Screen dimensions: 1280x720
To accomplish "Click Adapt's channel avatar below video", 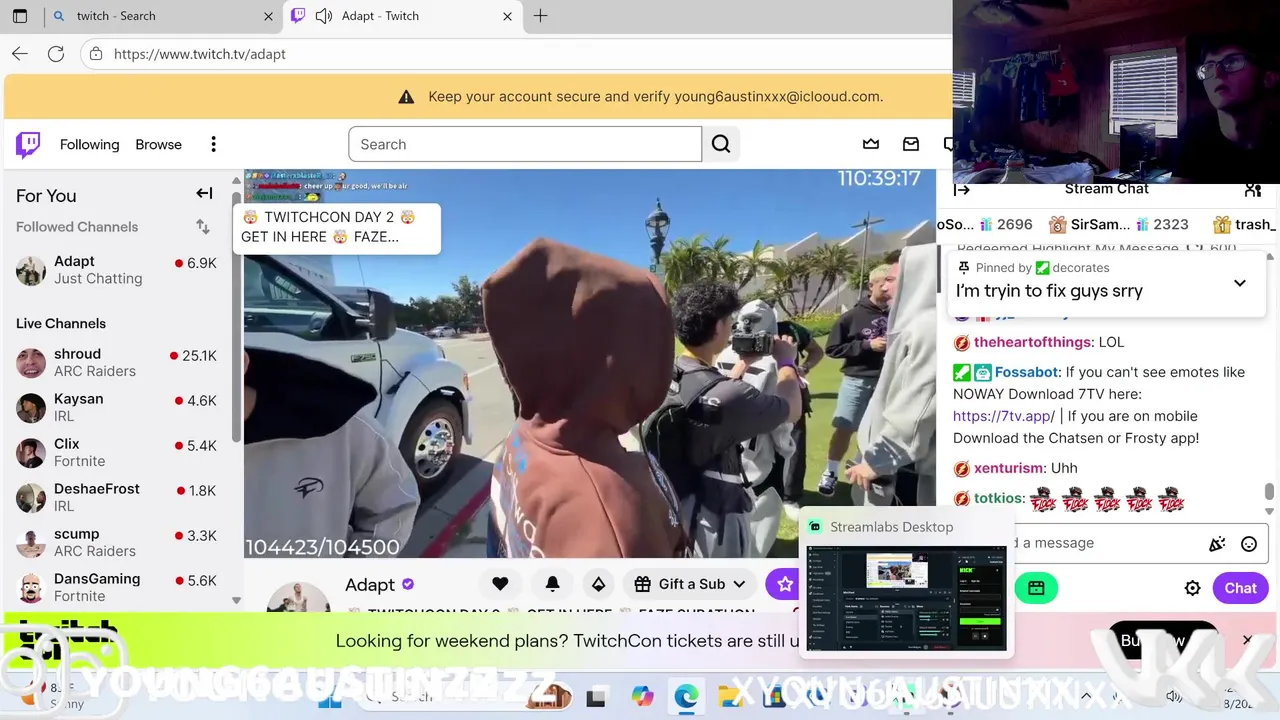I will 298,596.
